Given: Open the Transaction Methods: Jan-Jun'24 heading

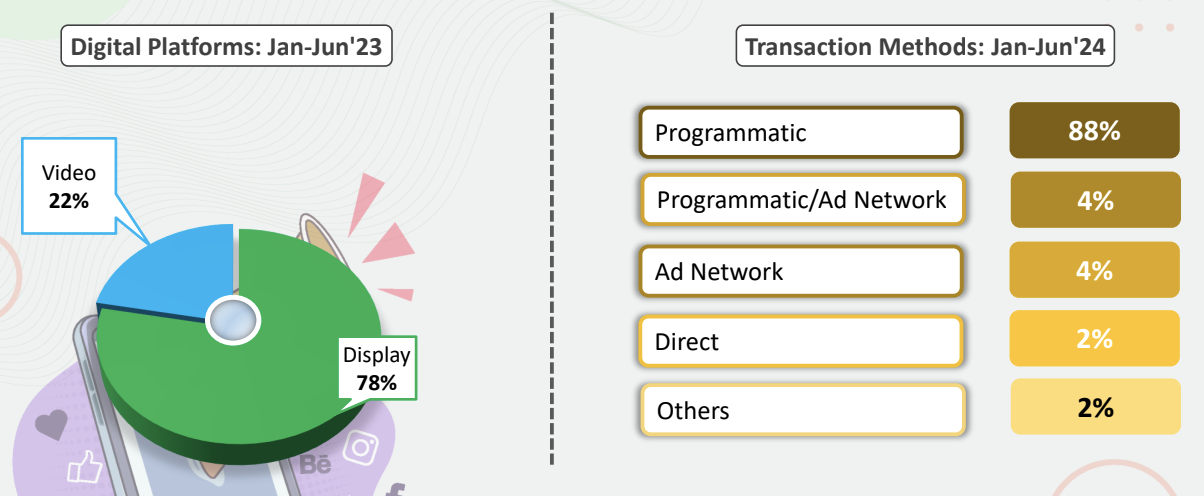Looking at the screenshot, I should point(925,47).
